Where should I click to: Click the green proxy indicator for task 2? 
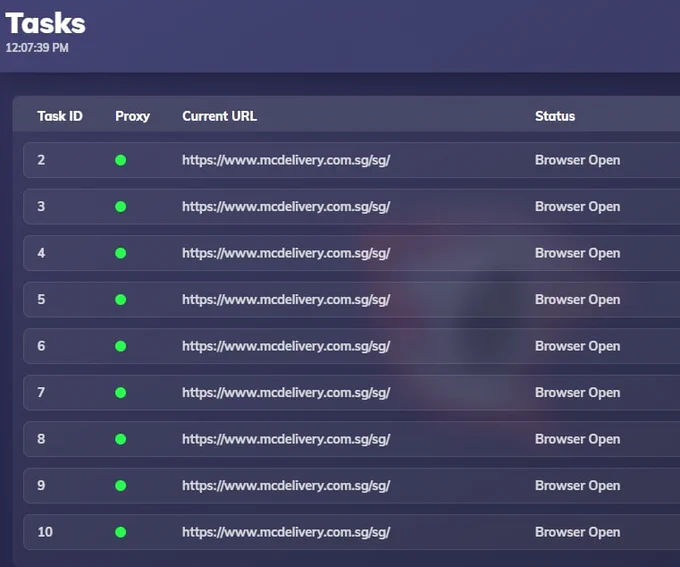point(121,160)
